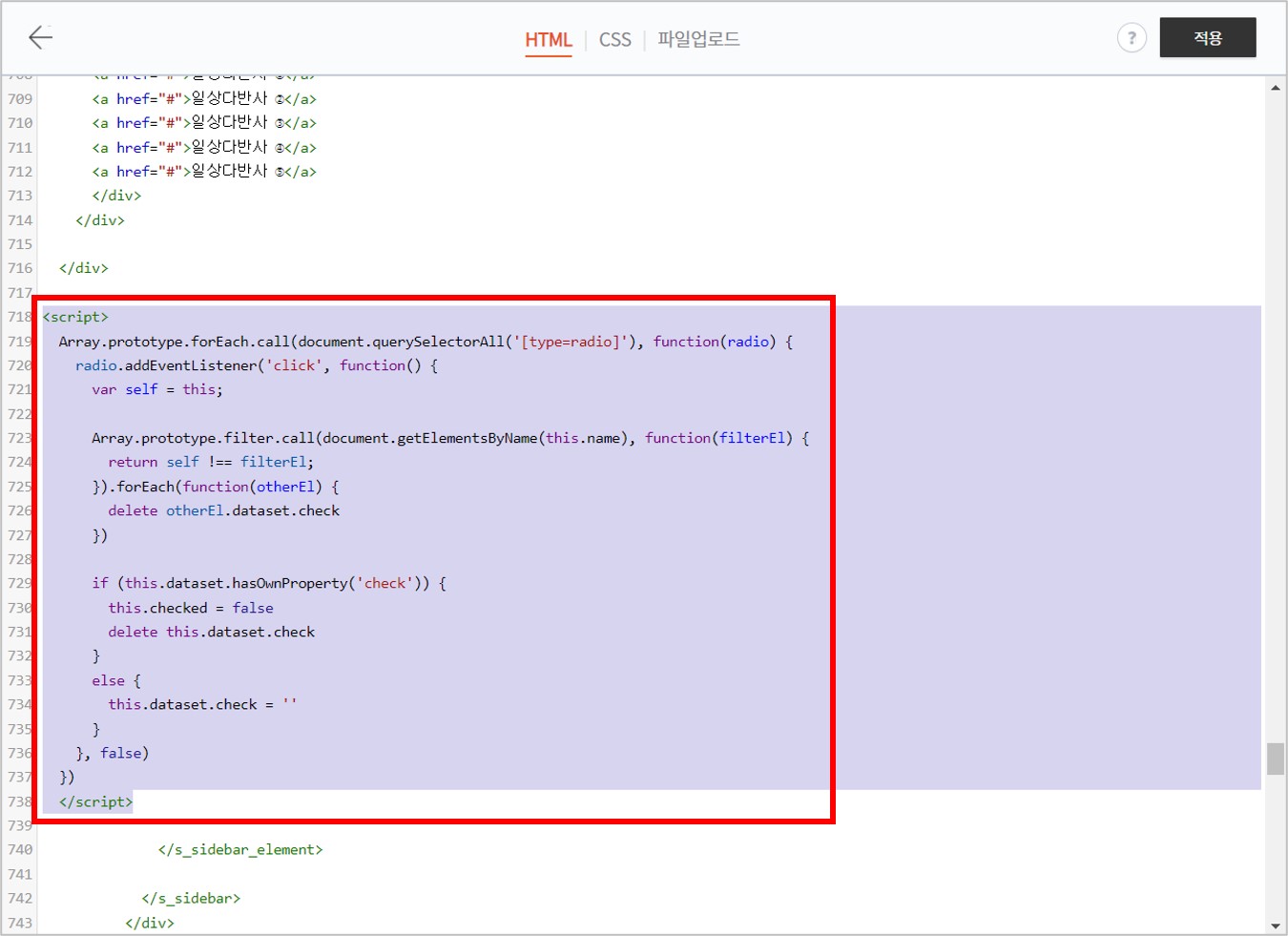Viewport: 1288px width, 936px height.
Task: Click the </s_sidebar> closing tag
Action: (x=191, y=898)
